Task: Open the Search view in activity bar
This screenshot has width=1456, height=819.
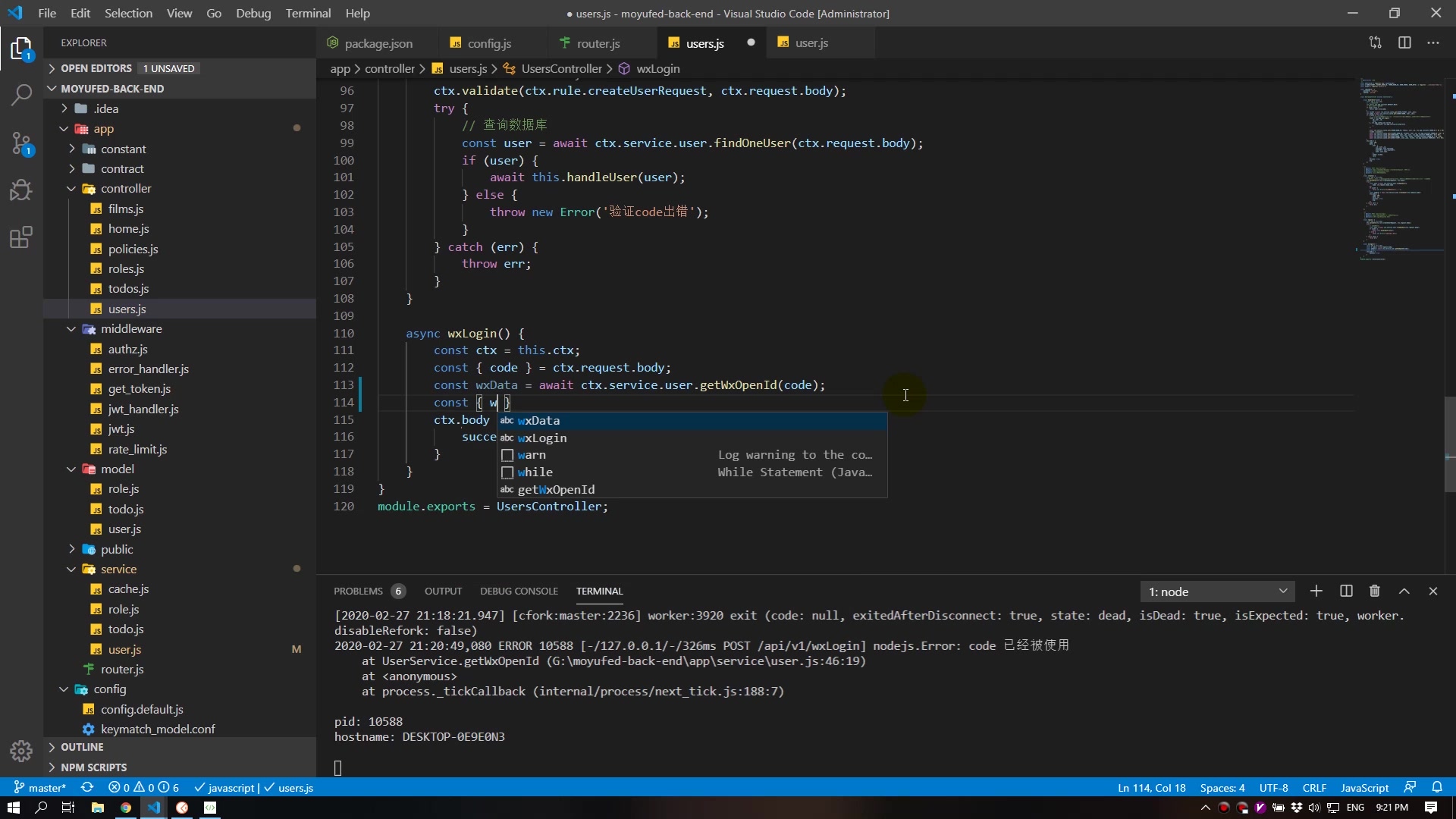Action: pos(21,96)
